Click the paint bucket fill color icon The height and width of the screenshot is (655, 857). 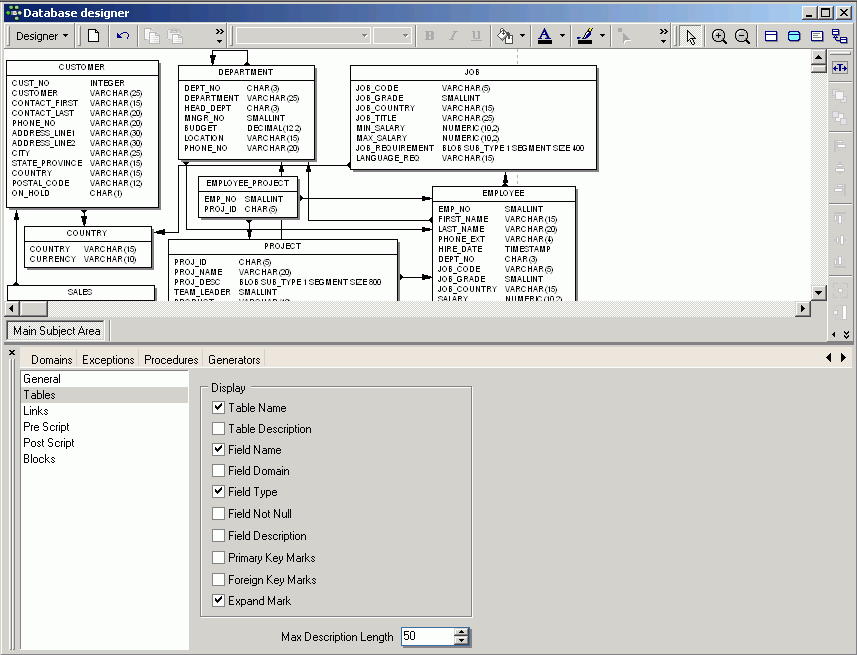[x=505, y=36]
